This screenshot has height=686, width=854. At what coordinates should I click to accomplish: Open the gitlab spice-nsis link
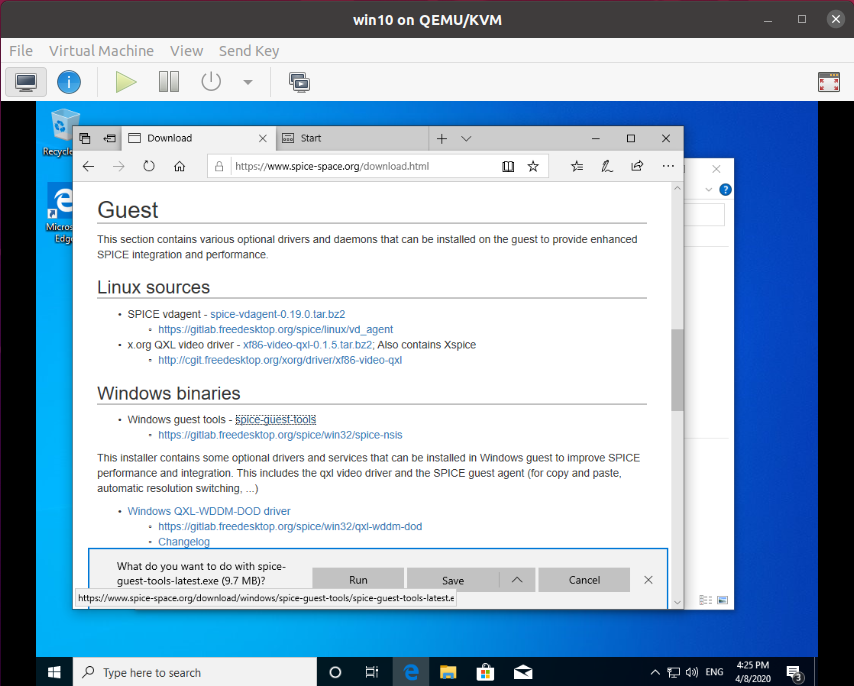[280, 435]
